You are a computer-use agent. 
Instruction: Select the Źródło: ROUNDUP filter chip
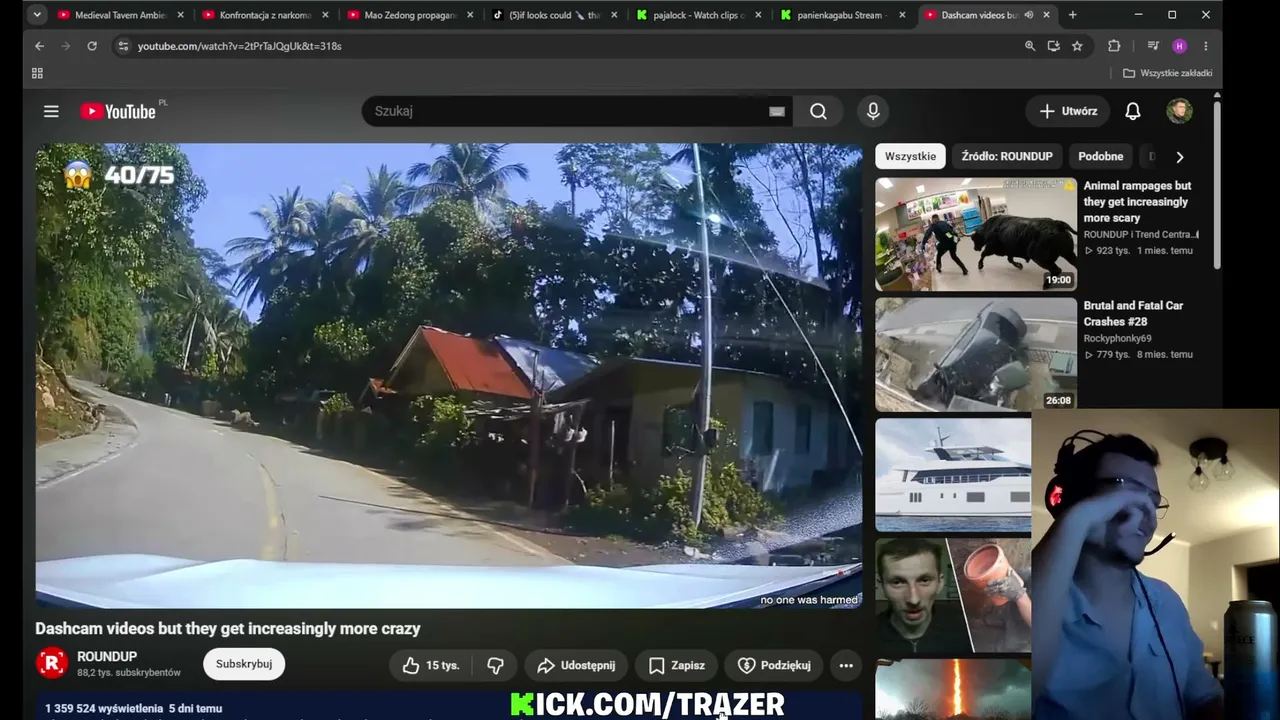click(x=1006, y=156)
